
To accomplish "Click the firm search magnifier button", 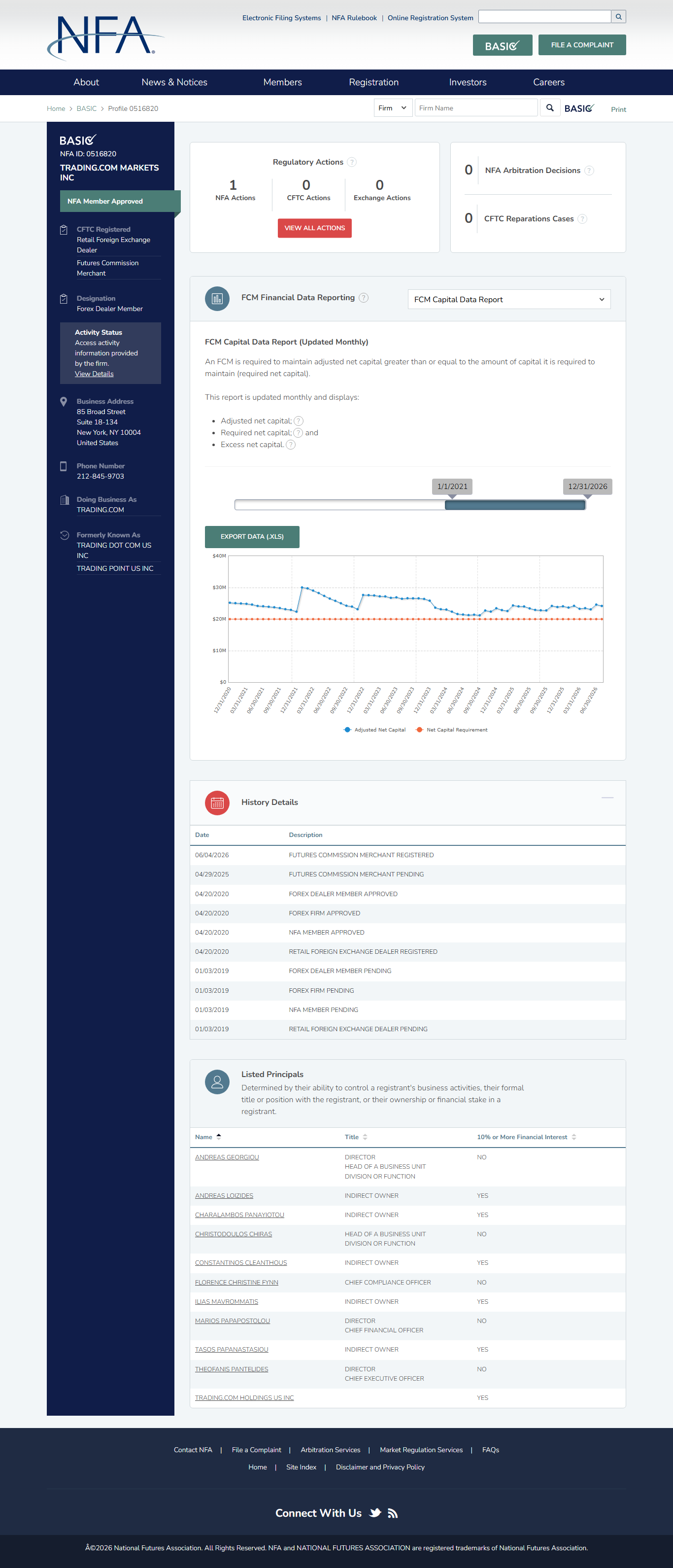I will coord(549,108).
